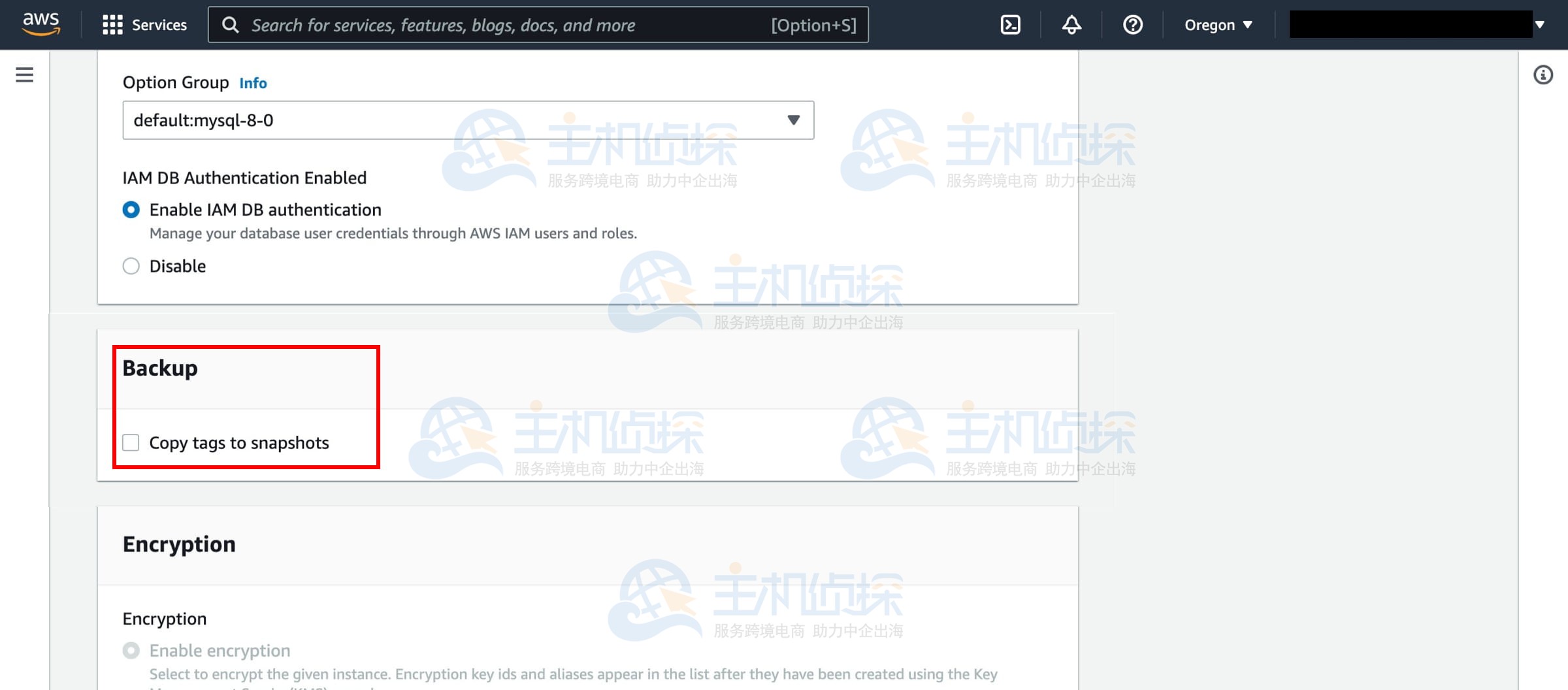Viewport: 1568px width, 690px height.
Task: Open the Services menu
Action: (145, 24)
